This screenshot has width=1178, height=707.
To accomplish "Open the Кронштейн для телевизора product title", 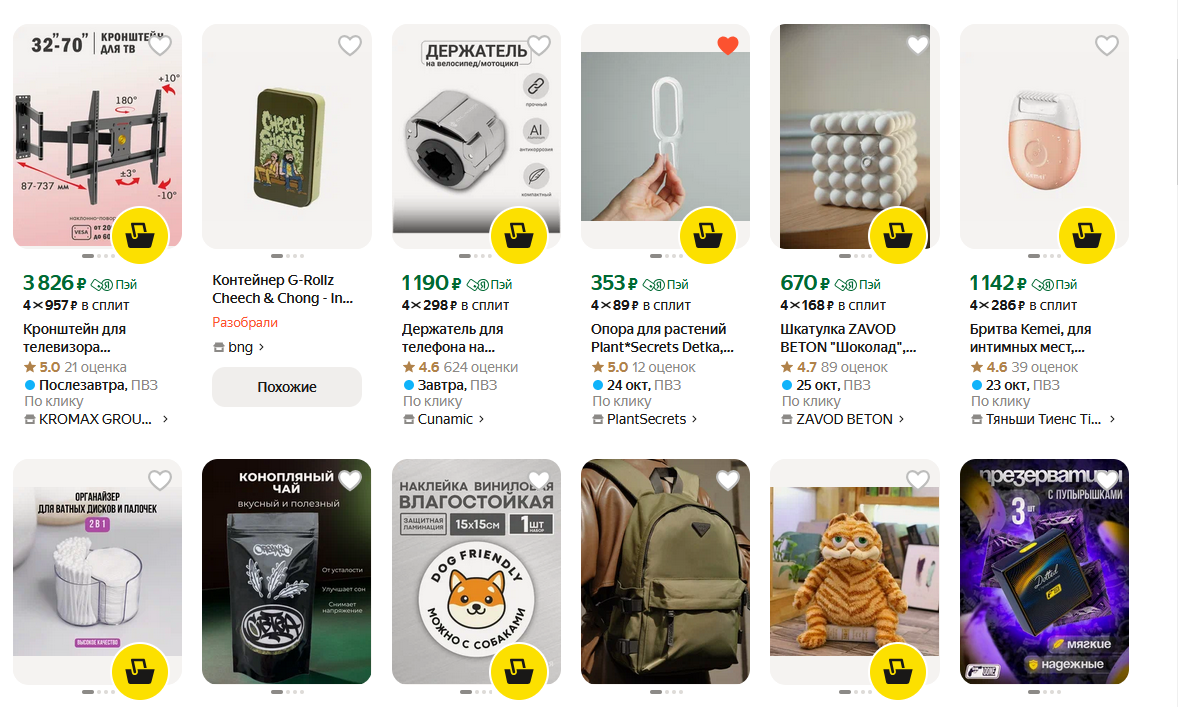I will point(75,338).
